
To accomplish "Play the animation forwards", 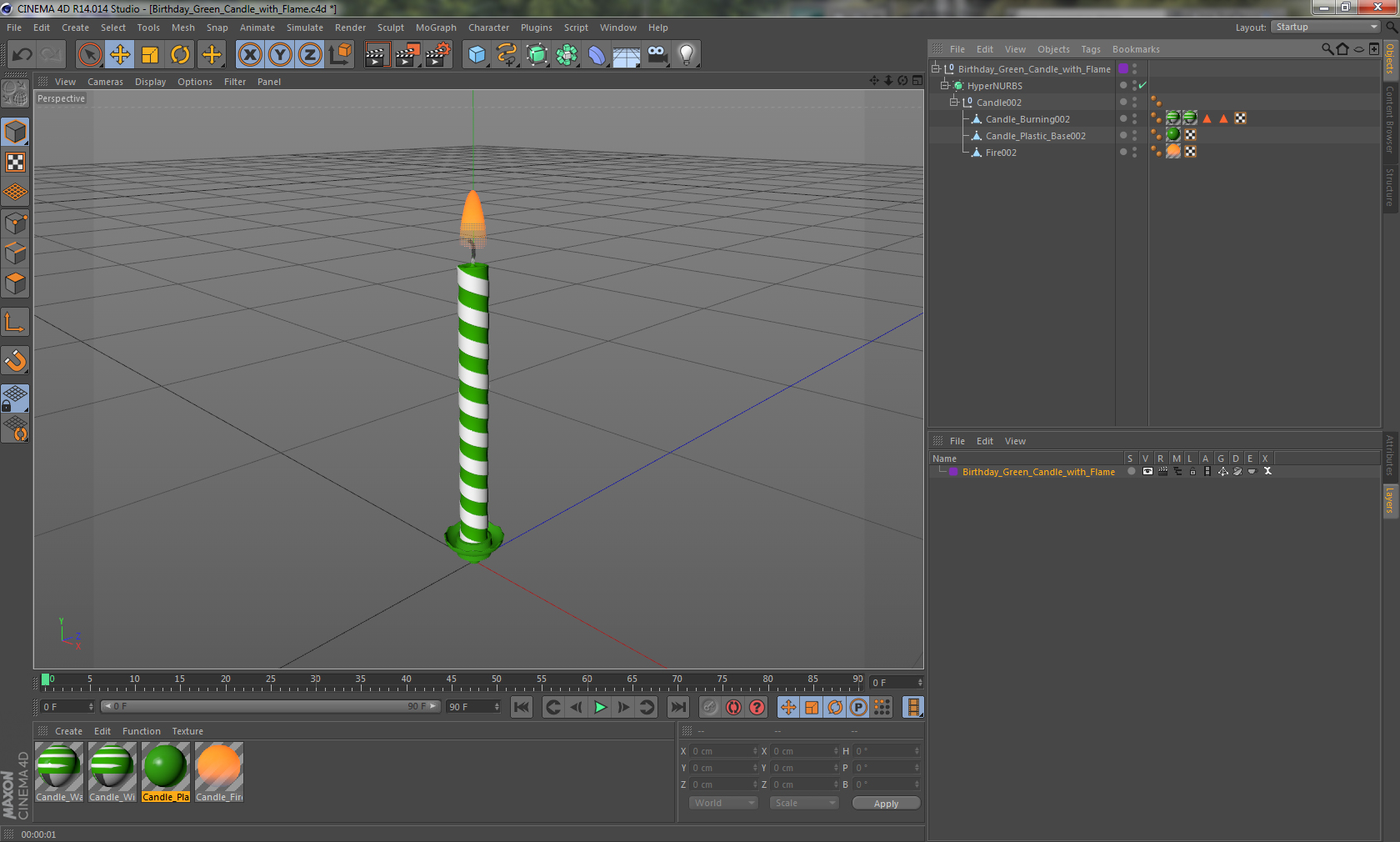I will (600, 707).
